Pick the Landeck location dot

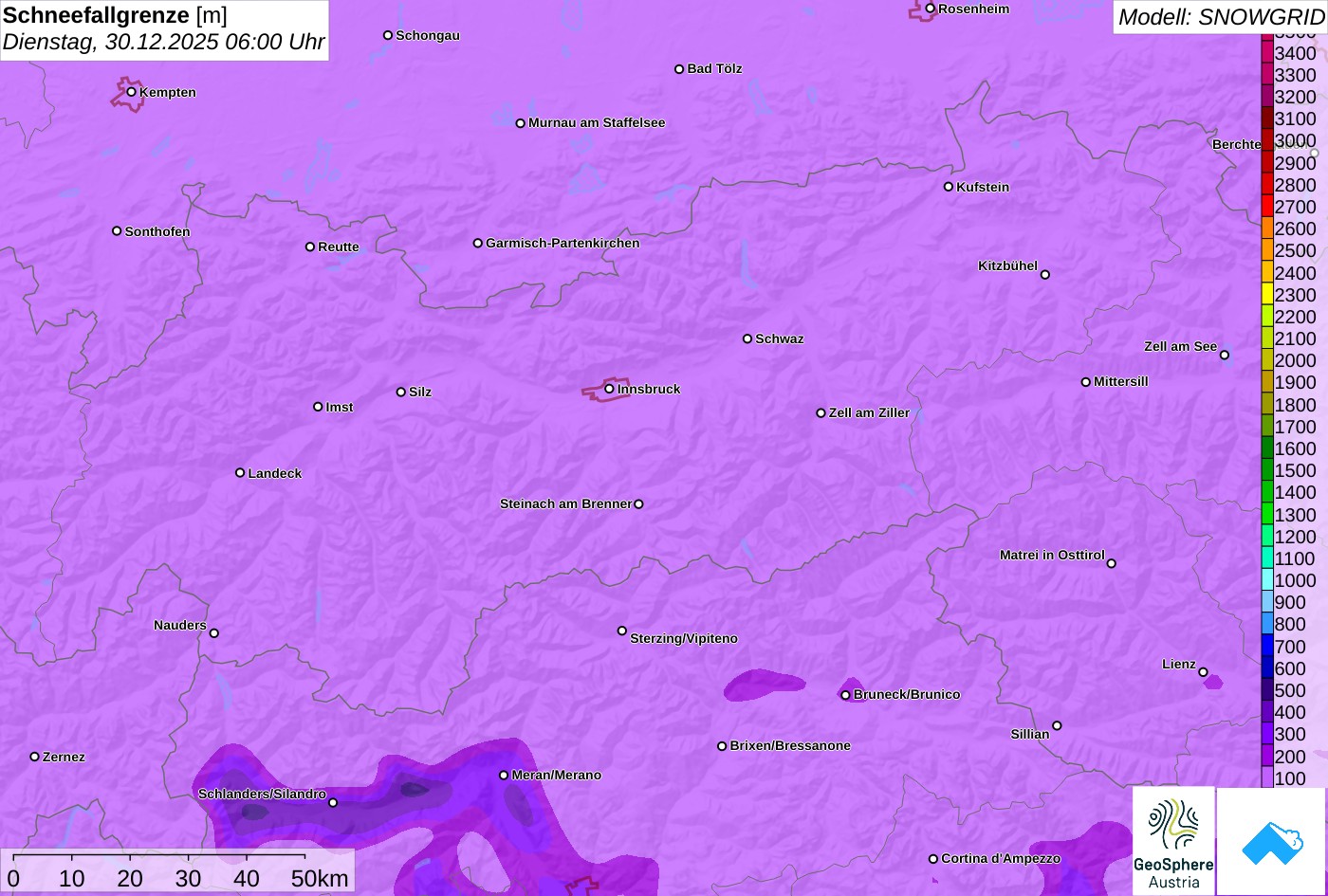(240, 473)
